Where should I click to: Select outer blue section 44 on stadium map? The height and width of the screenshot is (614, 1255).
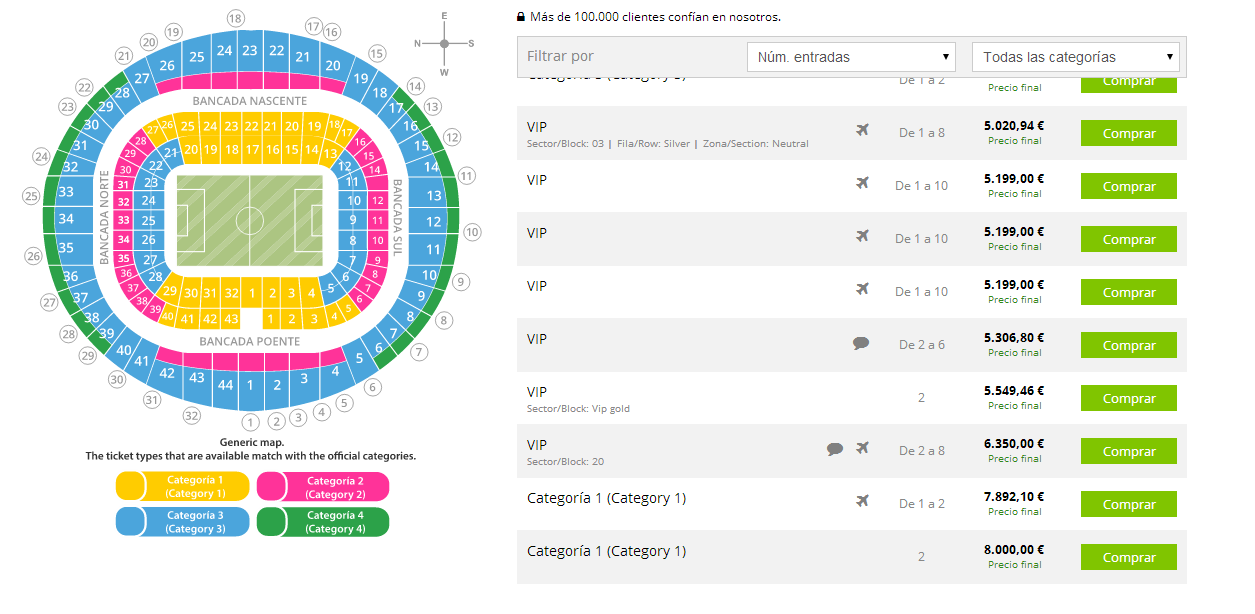(225, 385)
